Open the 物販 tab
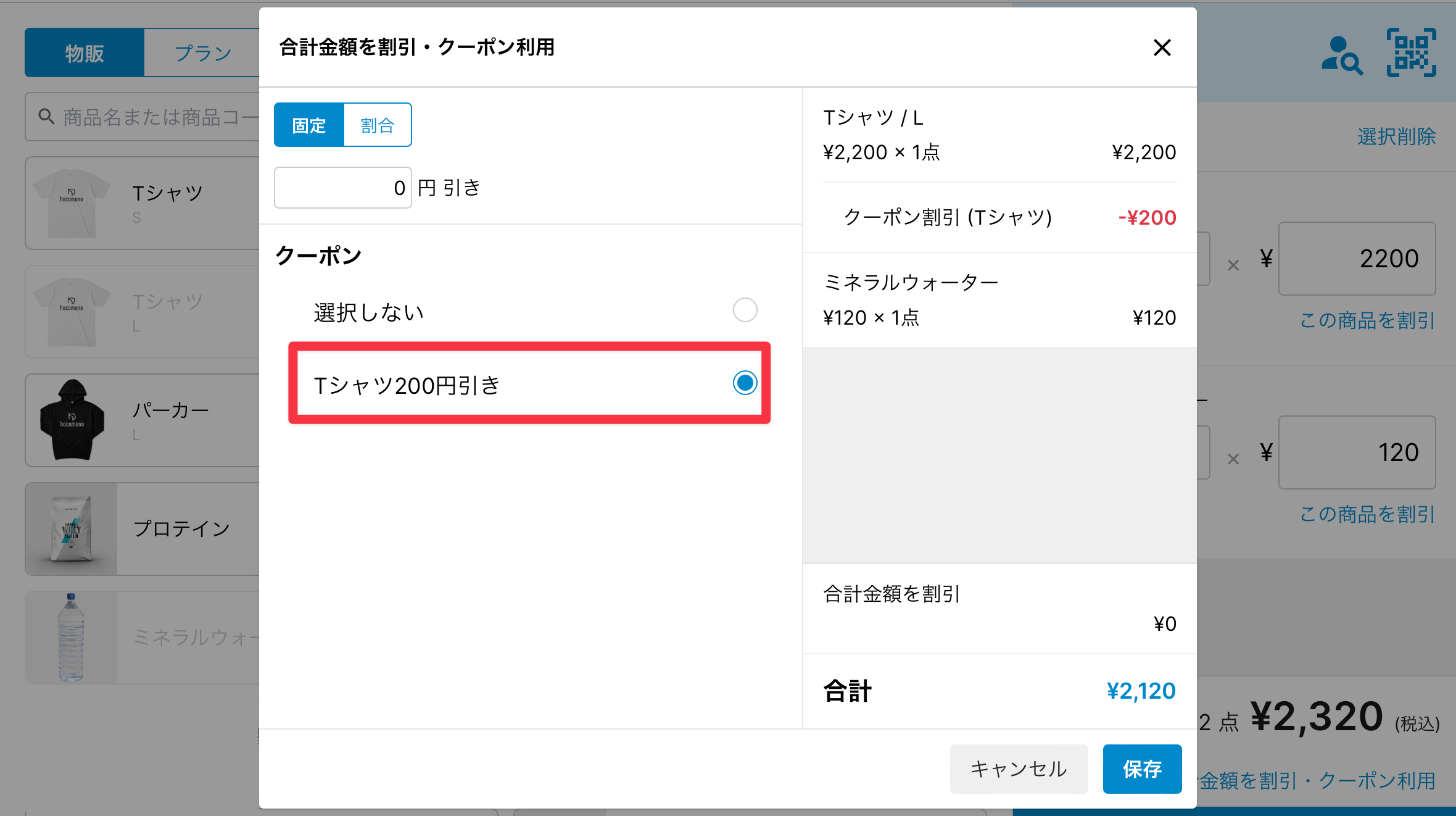The height and width of the screenshot is (816, 1456). [x=85, y=53]
